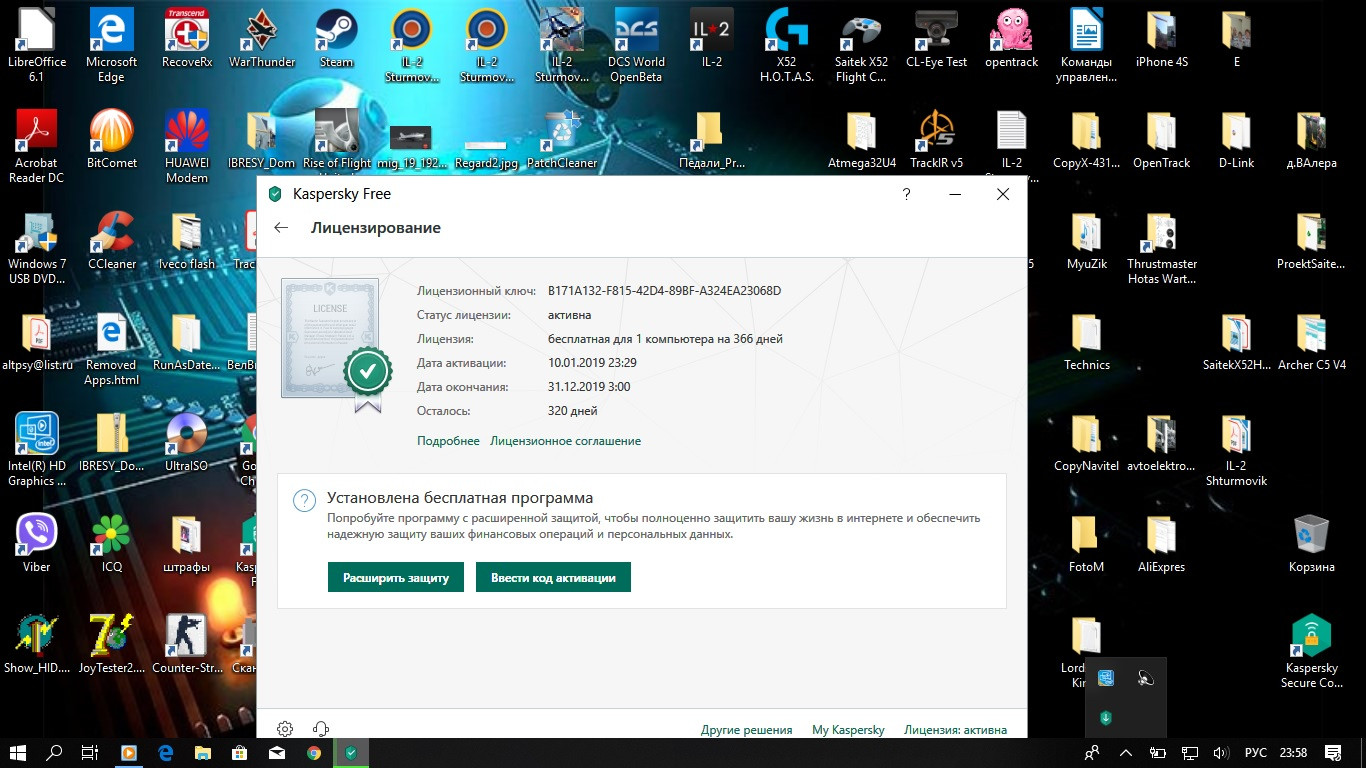Image resolution: width=1366 pixels, height=768 pixels.
Task: Open the My Kaspersky link
Action: [848, 730]
